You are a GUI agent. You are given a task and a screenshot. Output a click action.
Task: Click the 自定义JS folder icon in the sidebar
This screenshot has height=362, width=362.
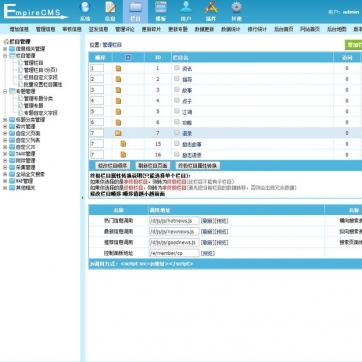[12, 147]
